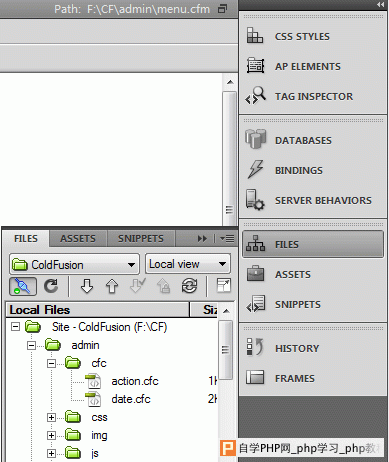389x462 pixels.
Task: Click the Local Files column header
Action: click(98, 310)
